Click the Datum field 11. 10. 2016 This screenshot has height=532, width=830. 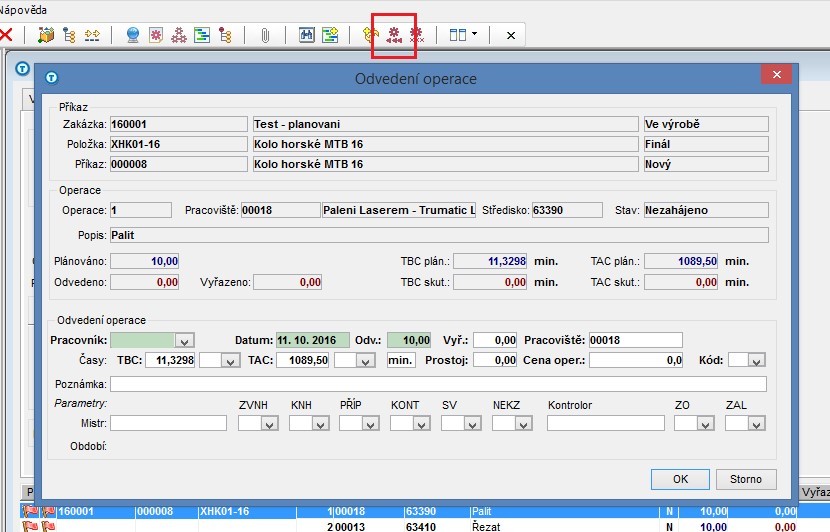pyautogui.click(x=312, y=340)
